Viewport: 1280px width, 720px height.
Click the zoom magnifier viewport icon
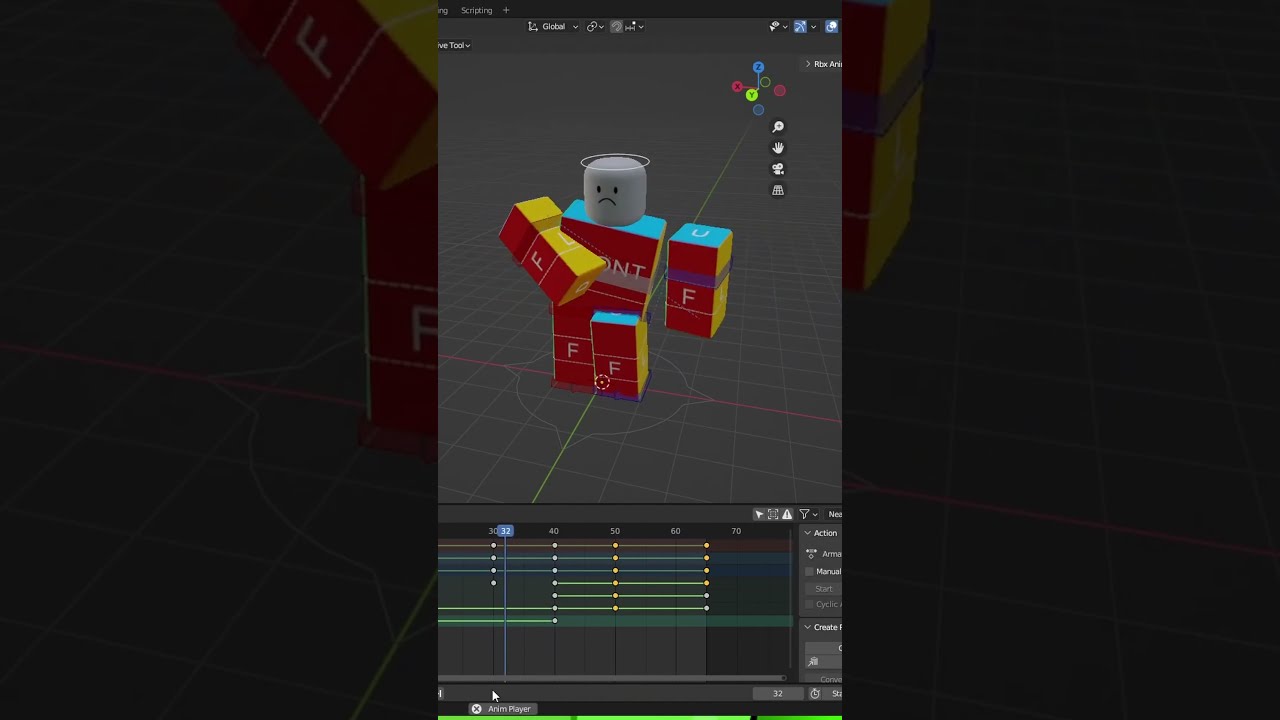(x=778, y=127)
